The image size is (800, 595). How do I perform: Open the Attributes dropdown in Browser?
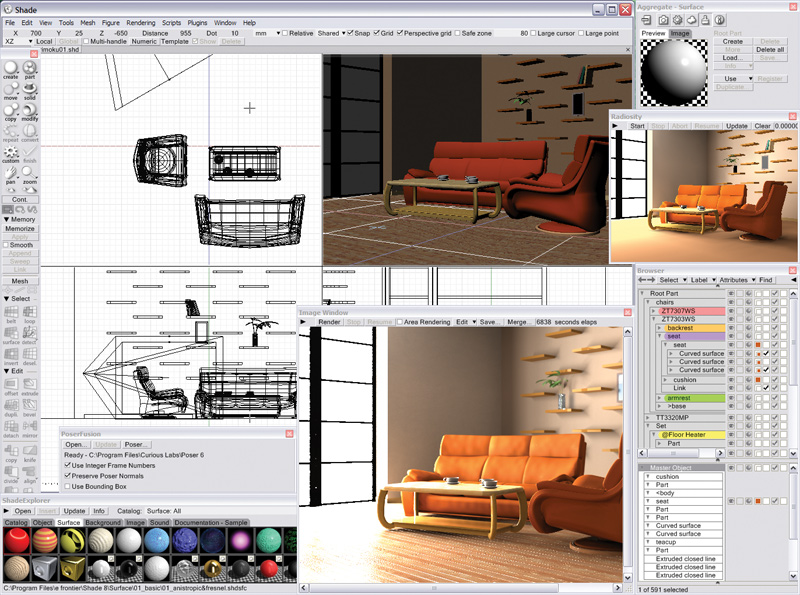pyautogui.click(x=737, y=280)
